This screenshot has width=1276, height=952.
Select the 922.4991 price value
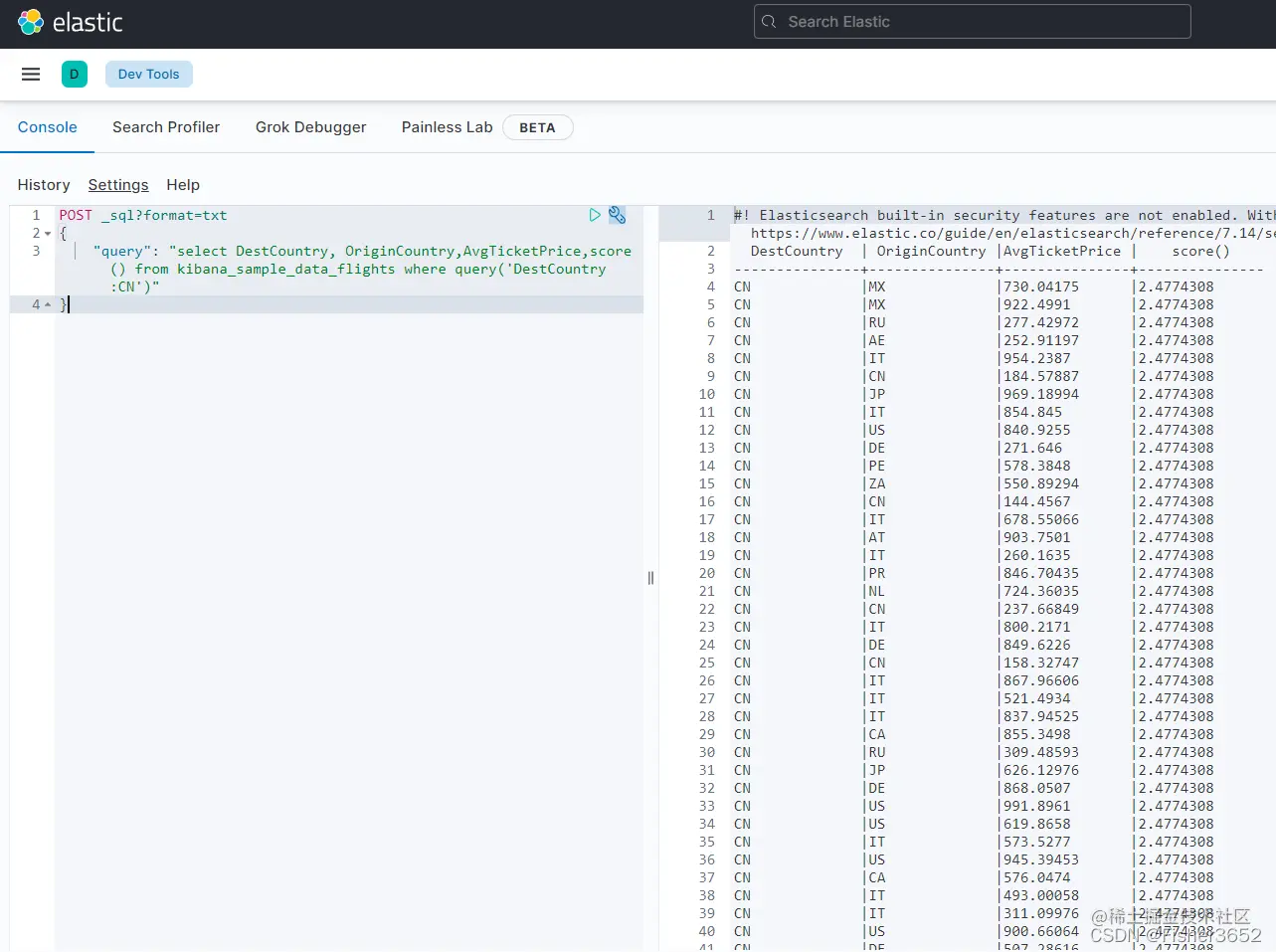pos(1037,304)
